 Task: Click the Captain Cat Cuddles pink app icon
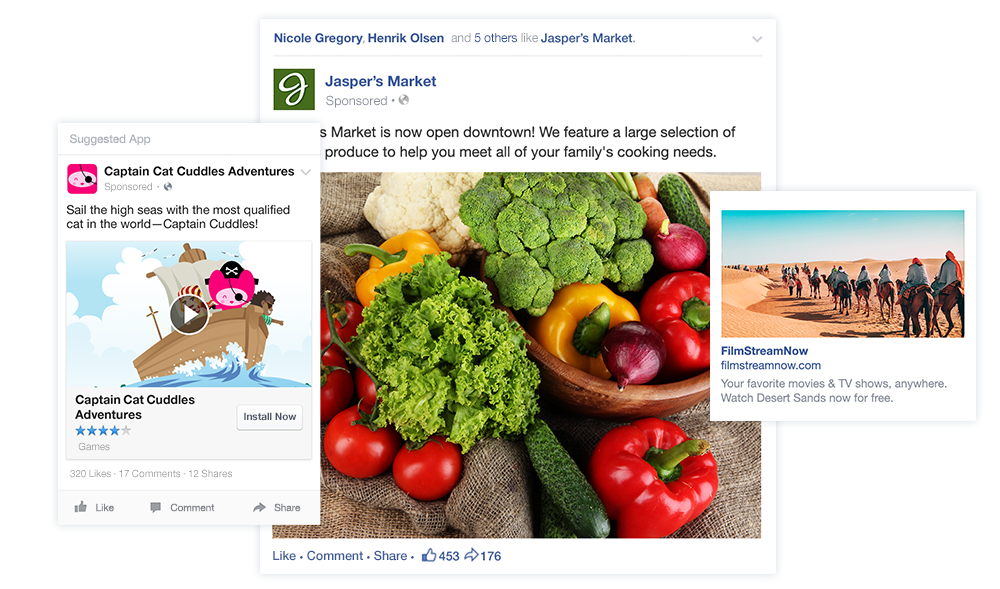point(82,178)
